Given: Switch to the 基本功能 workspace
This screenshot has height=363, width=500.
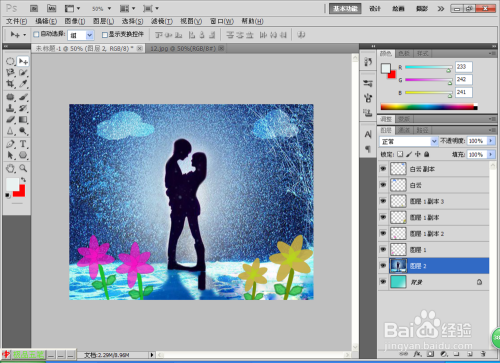Looking at the screenshot, I should [x=345, y=9].
